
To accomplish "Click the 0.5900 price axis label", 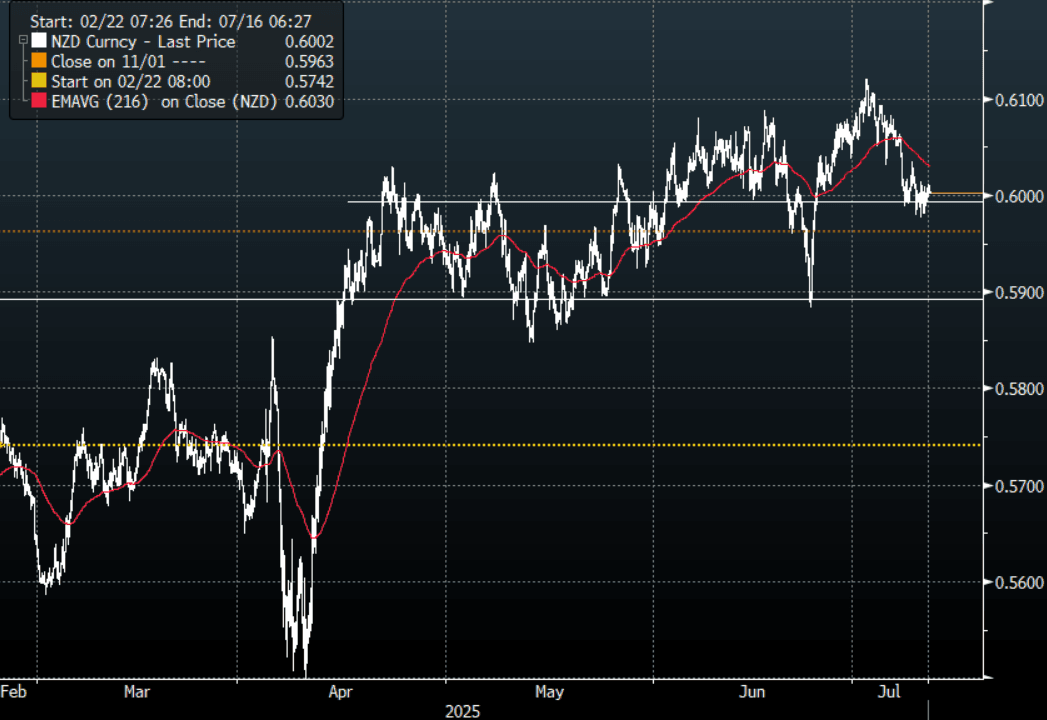I will tap(1019, 293).
